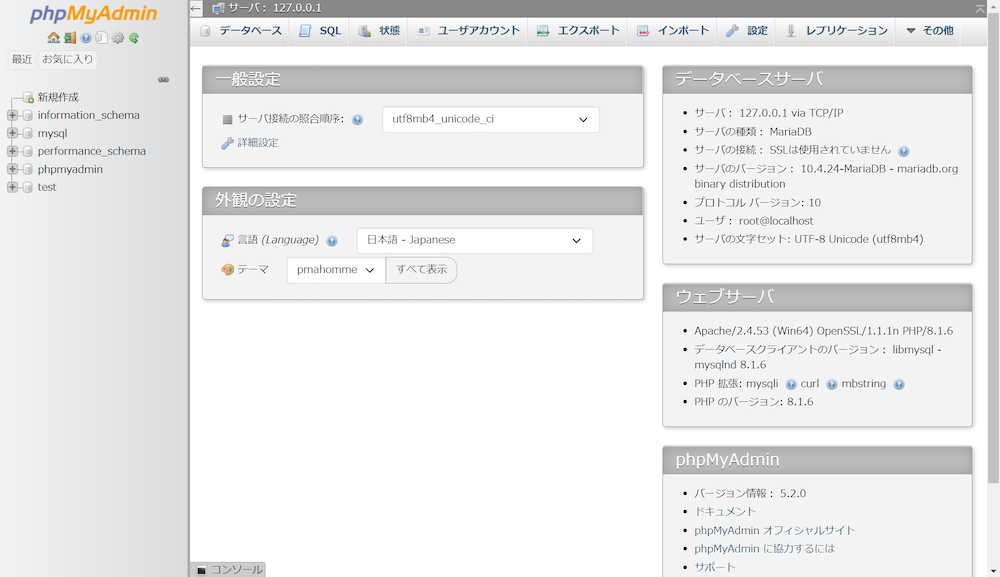This screenshot has height=577, width=1000.
Task: Click the page vertical scrollbar
Action: [993, 249]
